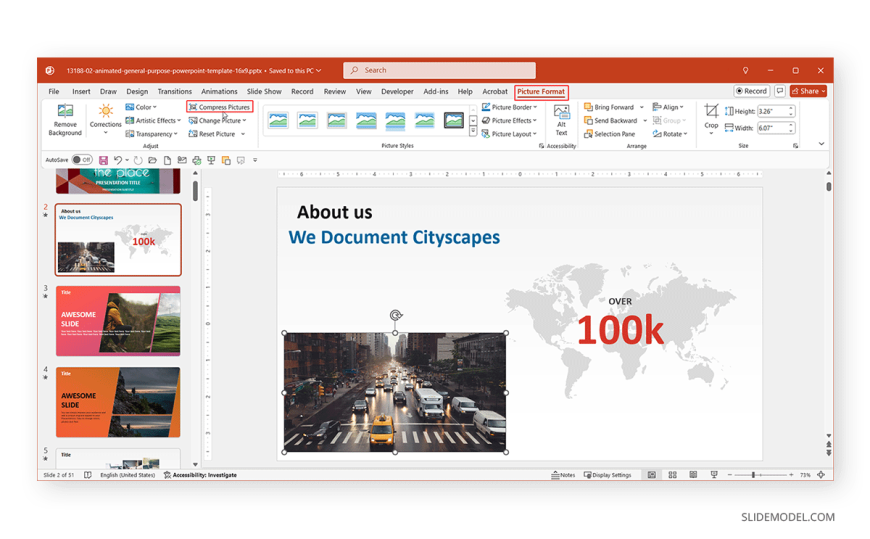Expand the Reset Picture arrow
This screenshot has width=870, height=539.
[243, 134]
